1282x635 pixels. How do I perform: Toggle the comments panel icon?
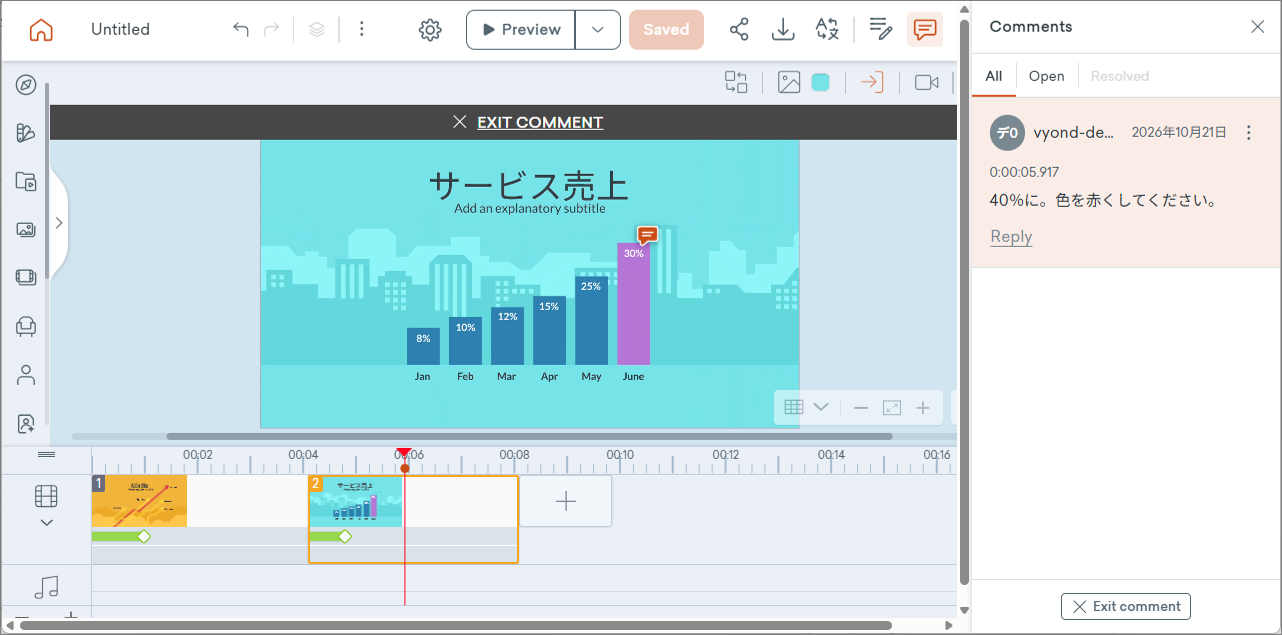pyautogui.click(x=925, y=30)
